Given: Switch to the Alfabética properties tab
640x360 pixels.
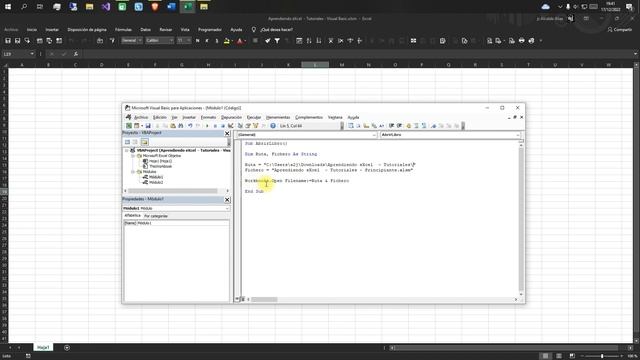Looking at the screenshot, I should pos(132,216).
